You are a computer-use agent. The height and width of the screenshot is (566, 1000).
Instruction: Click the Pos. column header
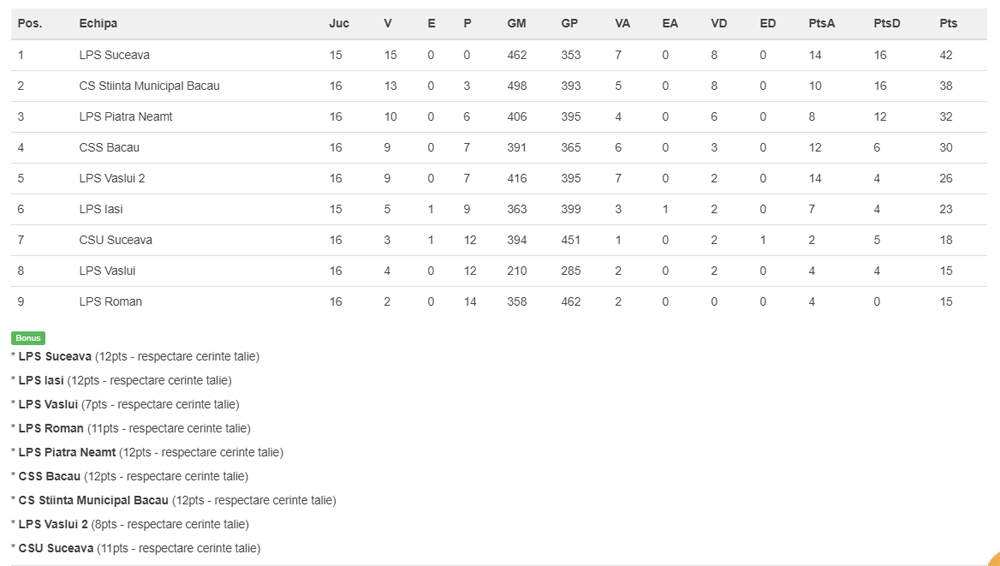[29, 23]
